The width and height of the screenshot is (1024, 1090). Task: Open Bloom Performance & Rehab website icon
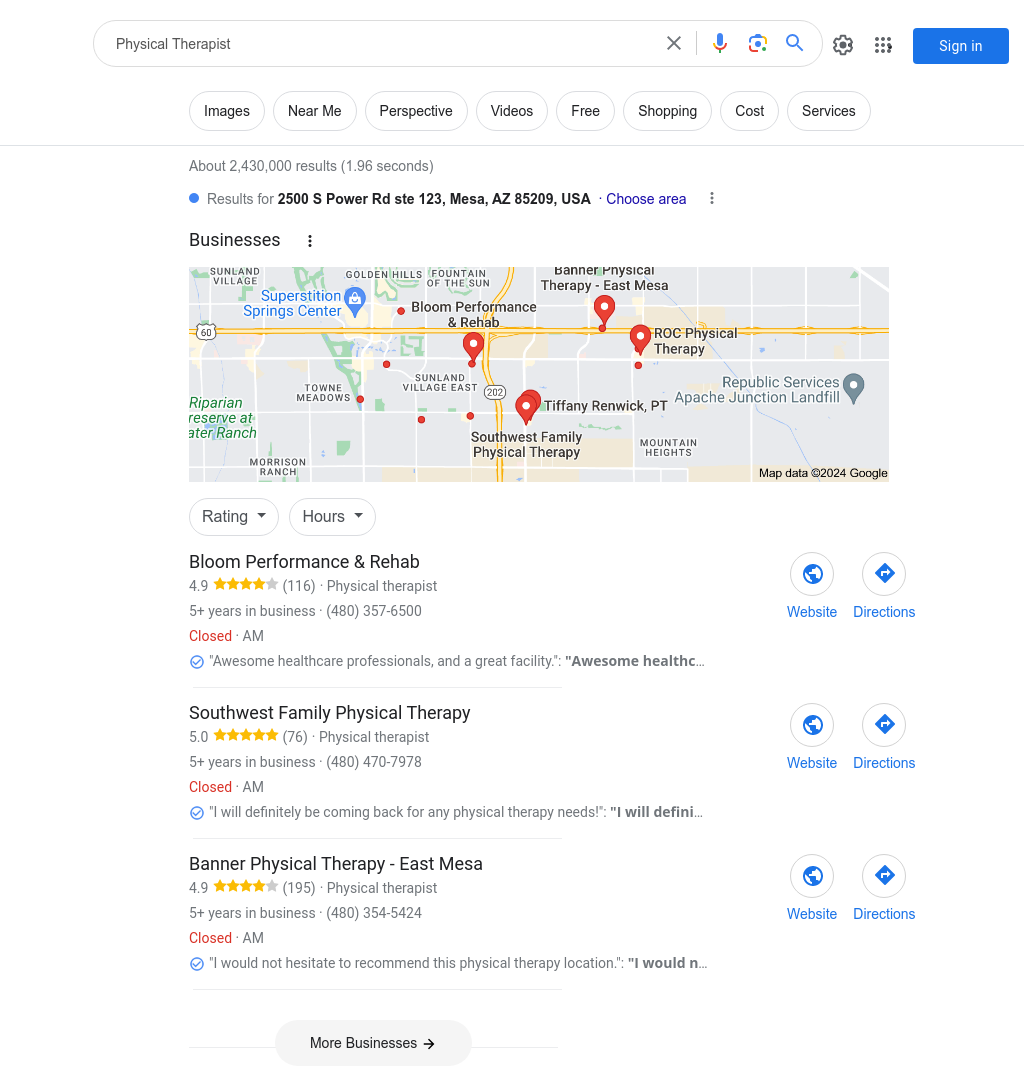[x=812, y=574]
